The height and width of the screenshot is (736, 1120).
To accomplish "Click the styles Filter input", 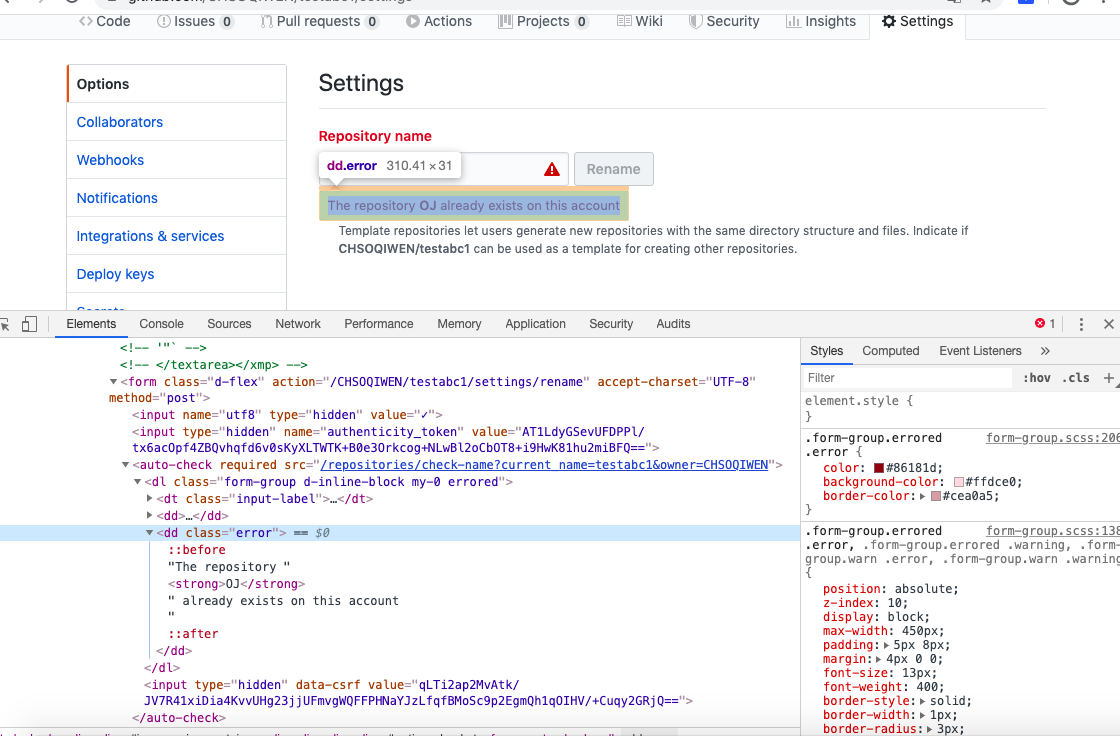I will (909, 378).
